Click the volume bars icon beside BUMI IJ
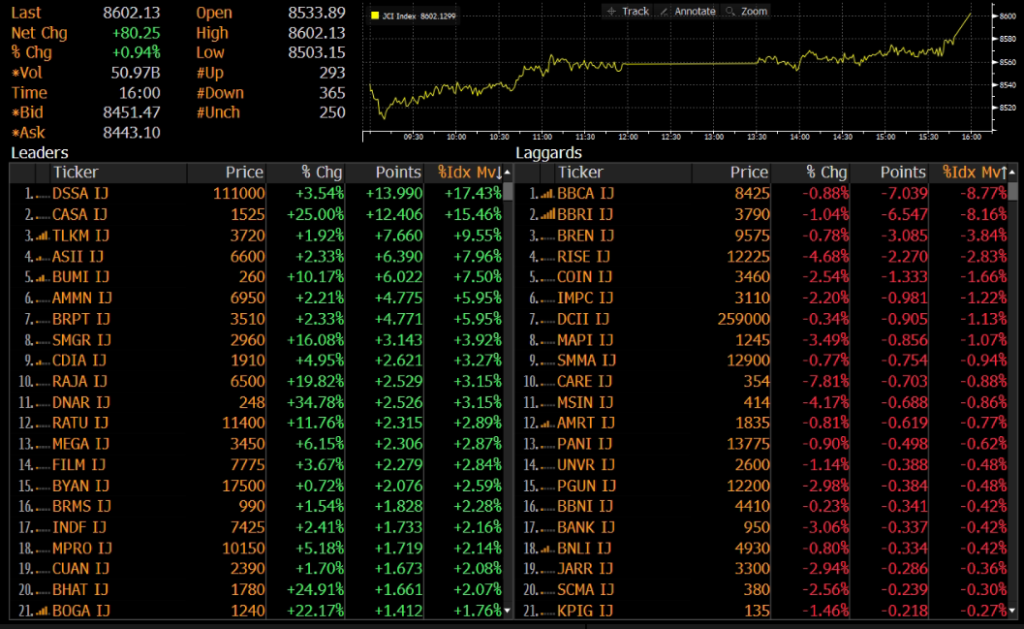 (41, 277)
